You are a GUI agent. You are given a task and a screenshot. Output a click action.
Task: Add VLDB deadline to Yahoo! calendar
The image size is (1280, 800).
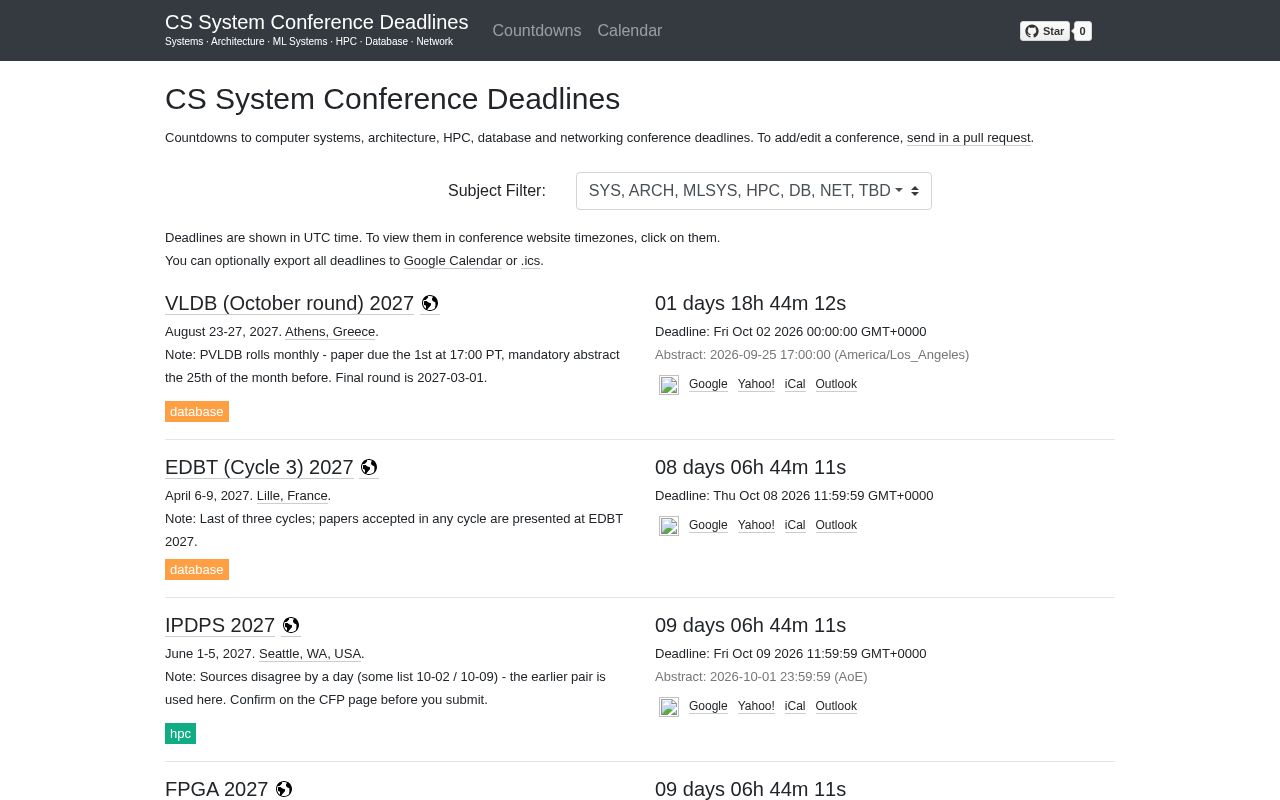[x=756, y=384]
